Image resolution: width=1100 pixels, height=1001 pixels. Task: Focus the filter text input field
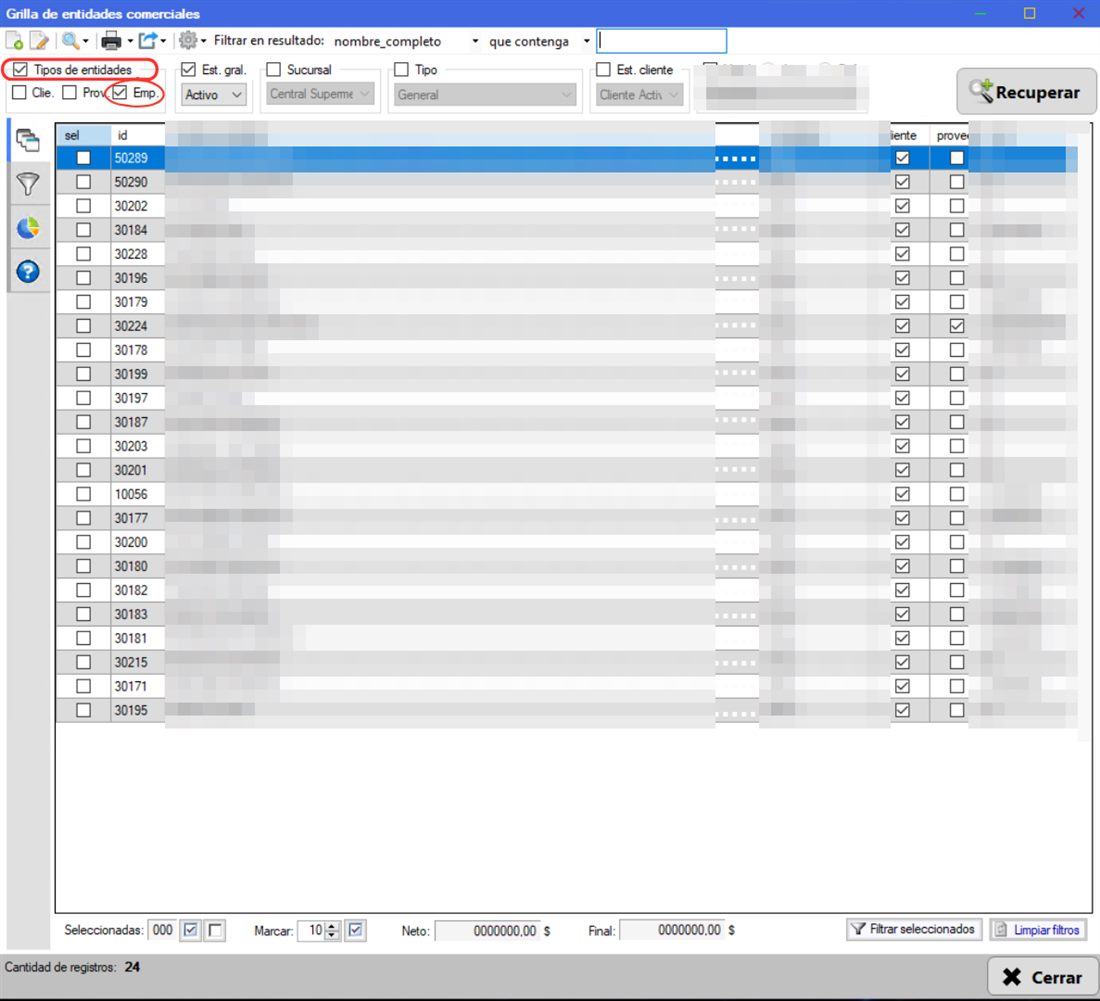pos(662,41)
